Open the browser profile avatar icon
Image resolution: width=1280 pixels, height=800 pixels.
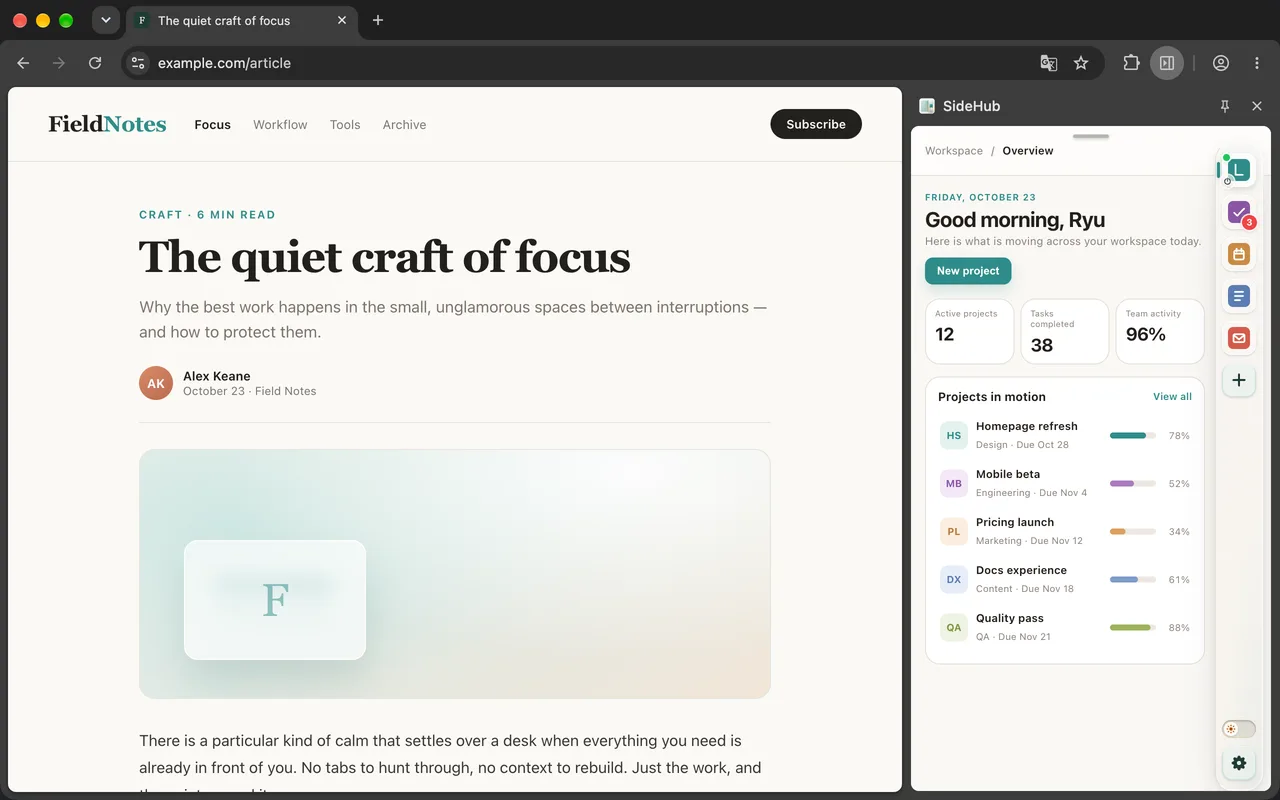[1221, 63]
